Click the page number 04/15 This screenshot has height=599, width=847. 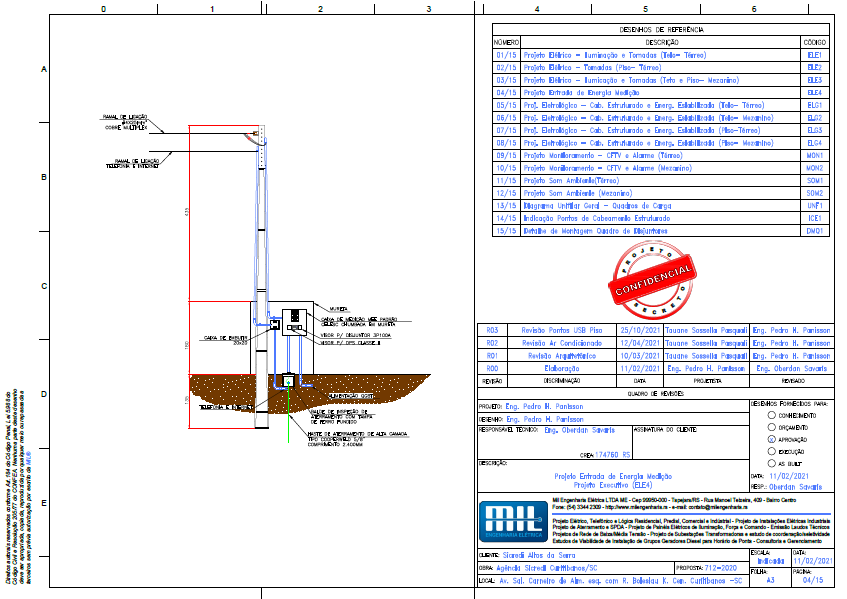813,580
